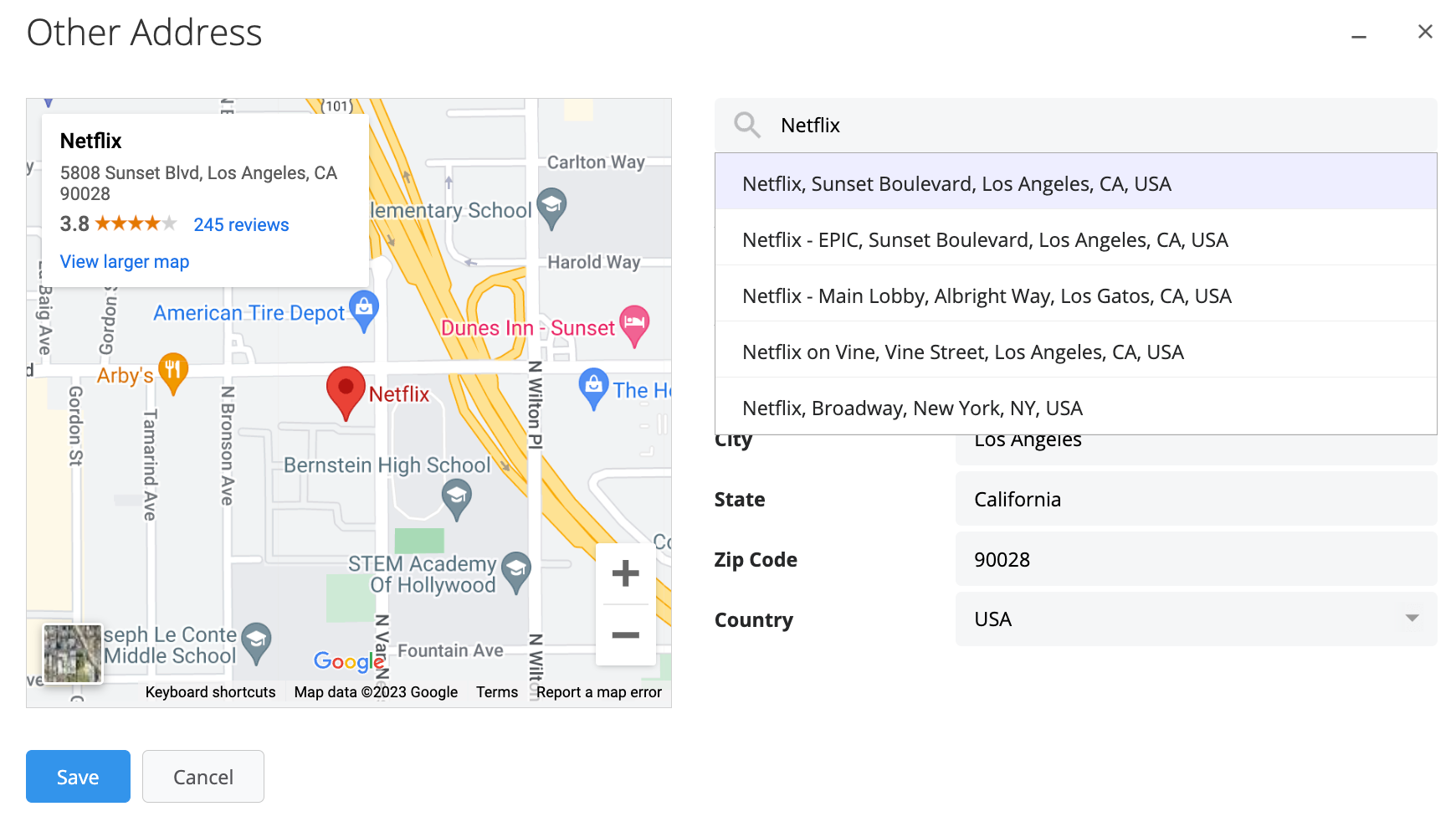This screenshot has height=827, width=1456.
Task: Click the elementary school map pin
Action: tap(551, 208)
